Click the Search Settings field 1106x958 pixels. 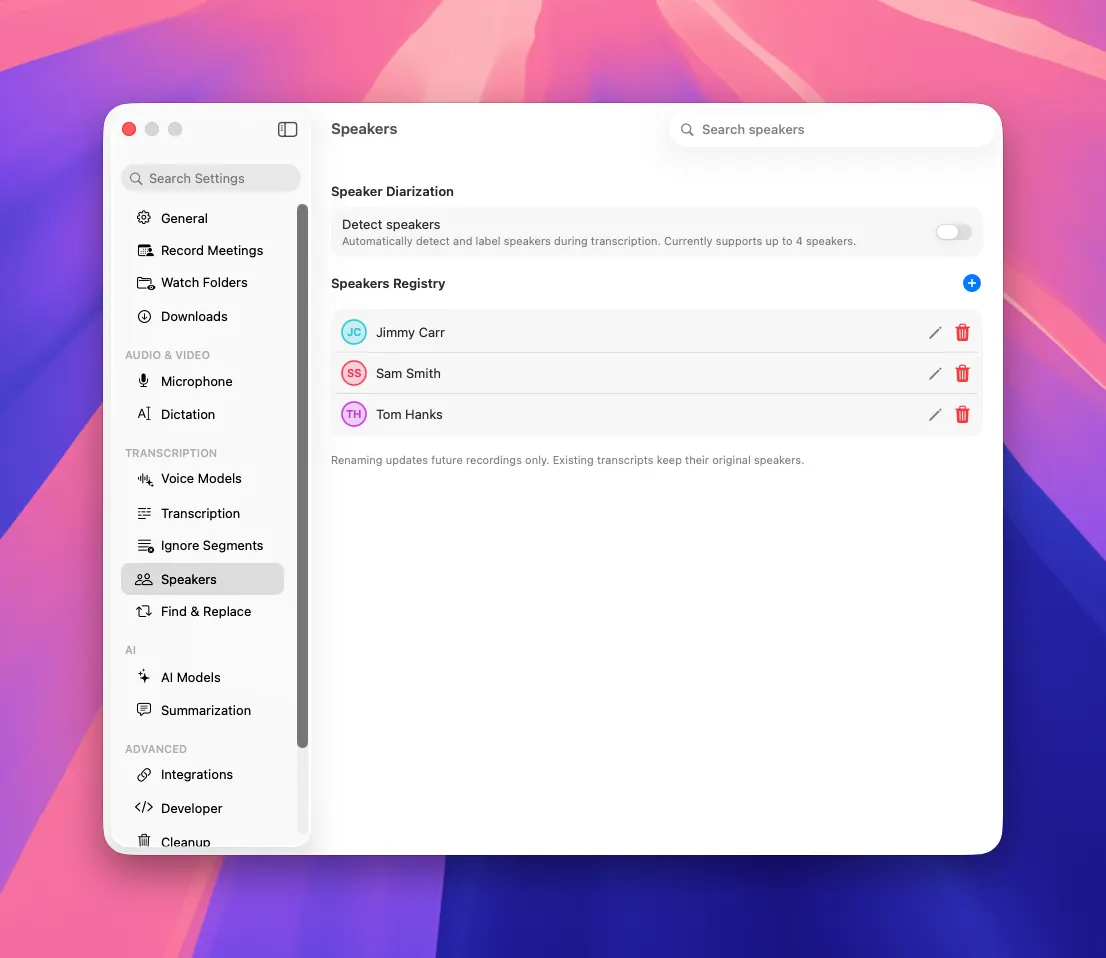(x=211, y=178)
